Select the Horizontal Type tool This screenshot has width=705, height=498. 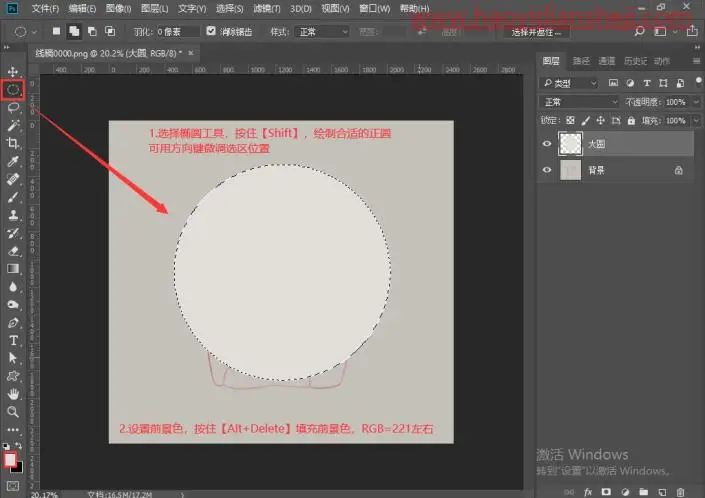tap(13, 340)
